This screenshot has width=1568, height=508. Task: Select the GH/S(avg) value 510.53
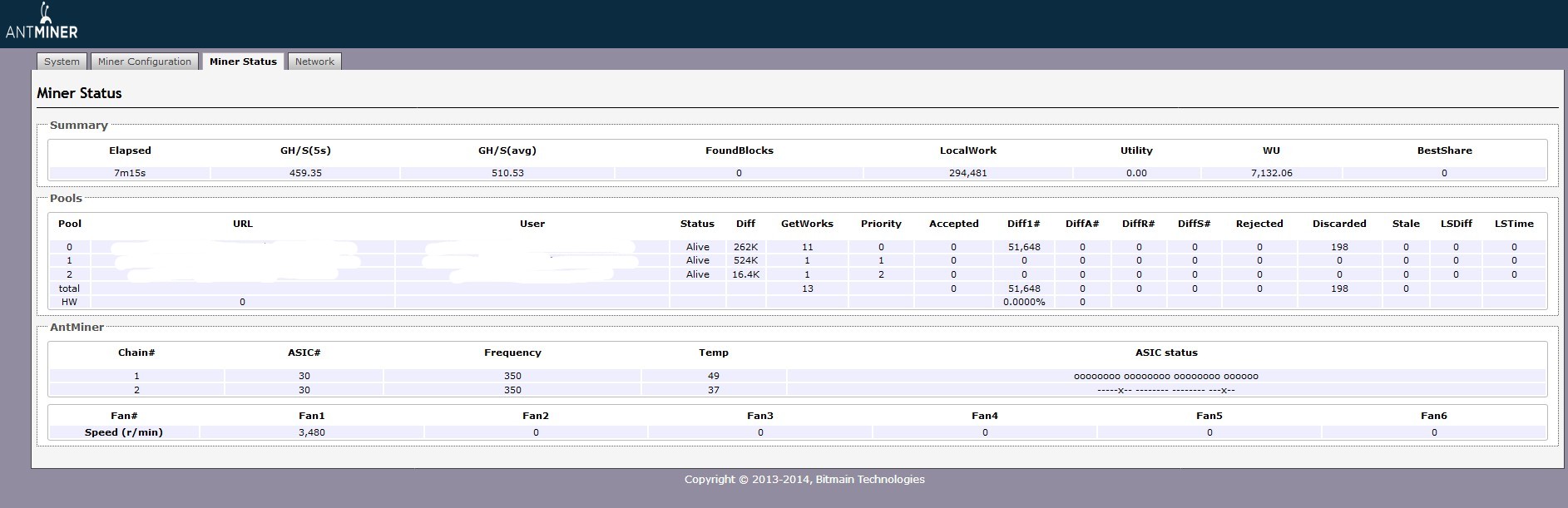(507, 173)
